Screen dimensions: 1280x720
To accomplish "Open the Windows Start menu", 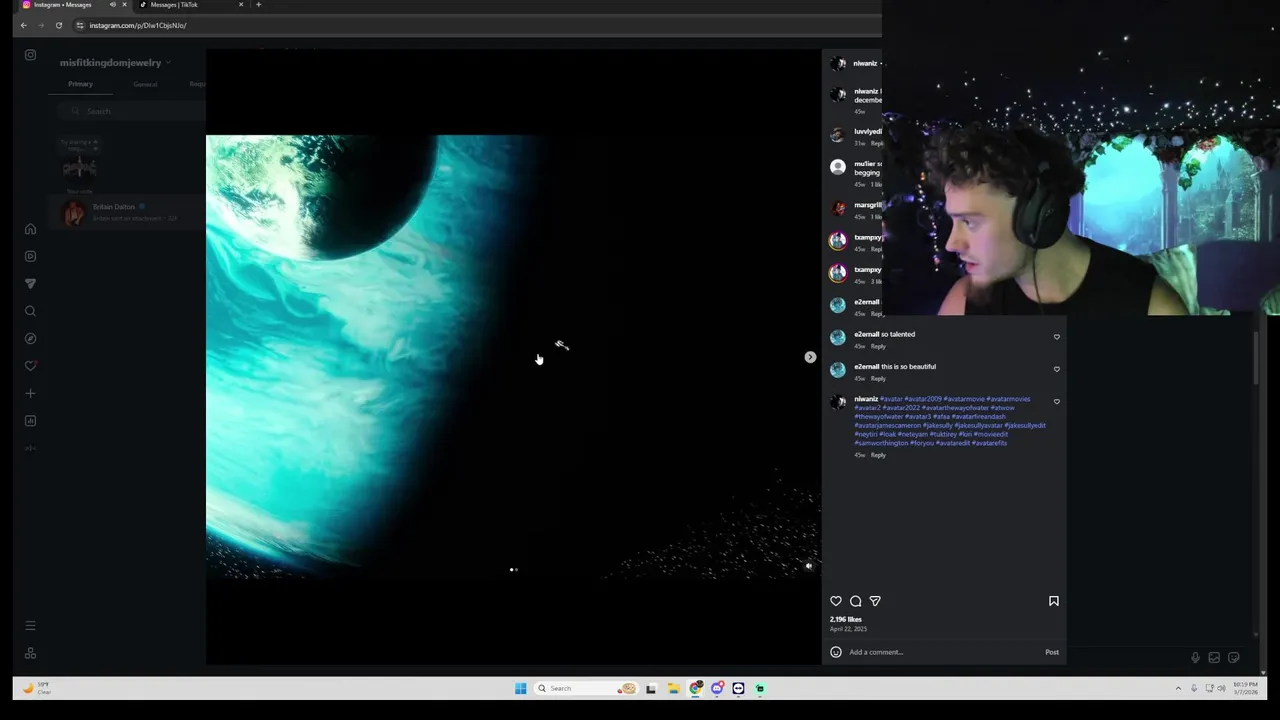I will [x=520, y=688].
